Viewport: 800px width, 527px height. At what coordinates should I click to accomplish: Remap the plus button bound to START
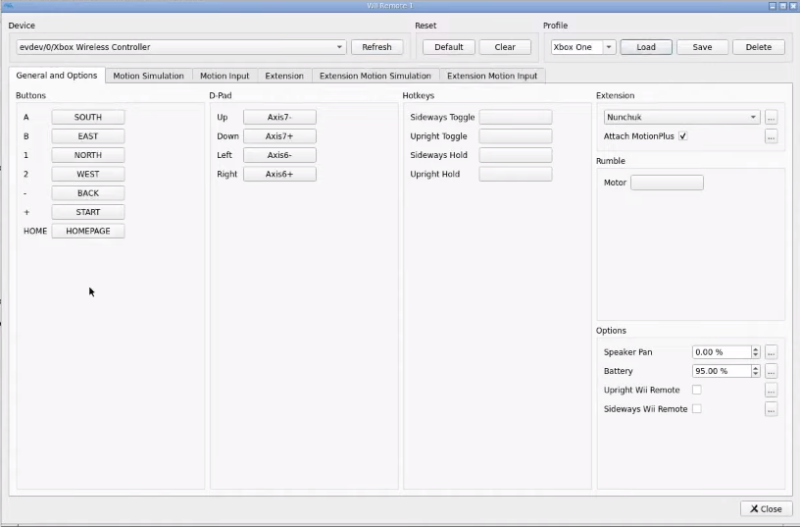(x=88, y=212)
